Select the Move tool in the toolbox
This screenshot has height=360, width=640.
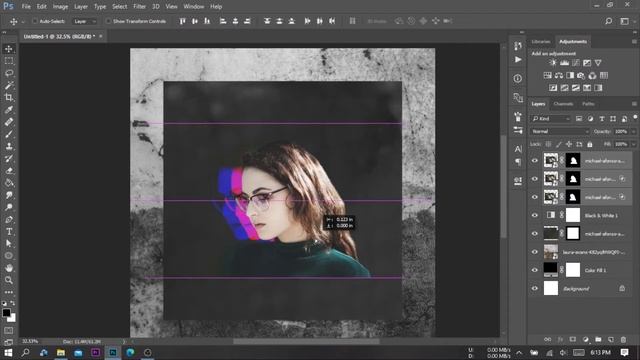pos(9,49)
